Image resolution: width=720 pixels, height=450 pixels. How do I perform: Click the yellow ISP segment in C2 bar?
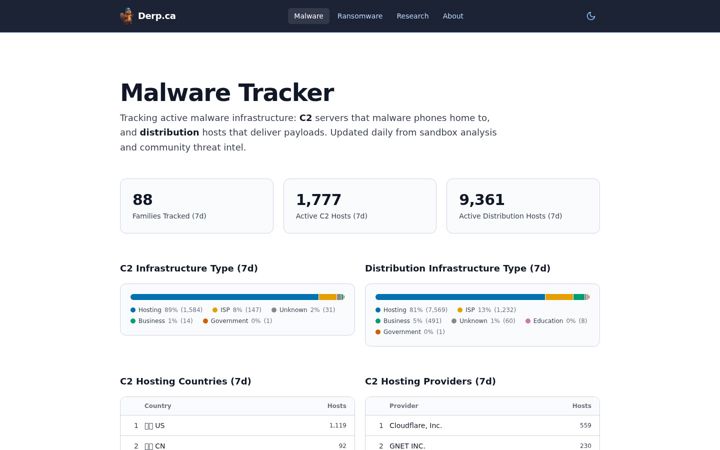[x=327, y=297]
